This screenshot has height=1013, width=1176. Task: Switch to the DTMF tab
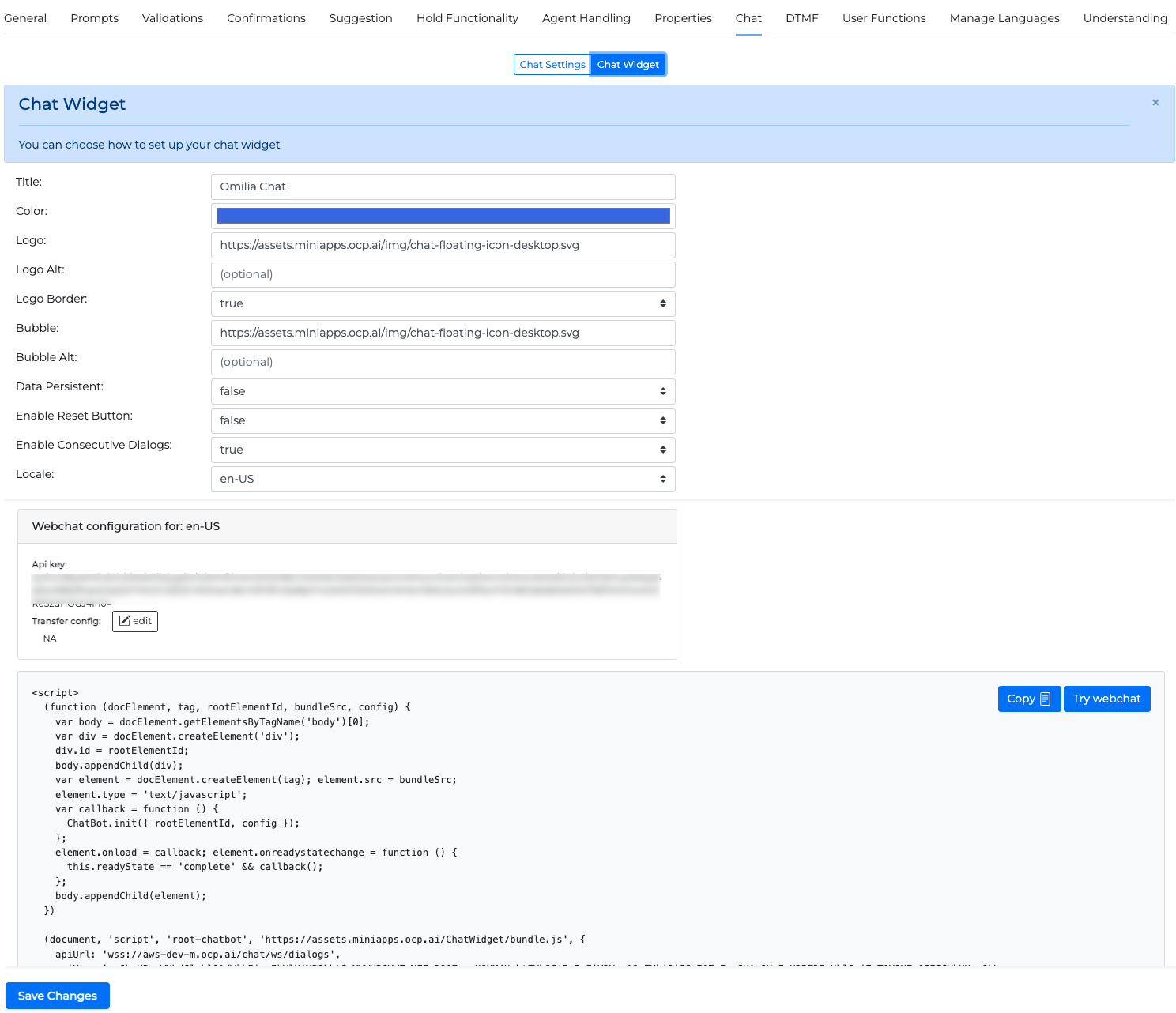801,17
